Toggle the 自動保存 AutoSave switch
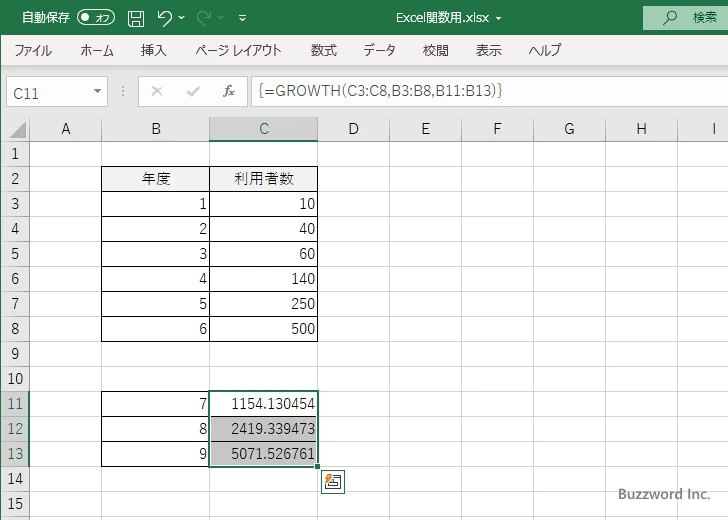The width and height of the screenshot is (728, 520). coord(96,18)
